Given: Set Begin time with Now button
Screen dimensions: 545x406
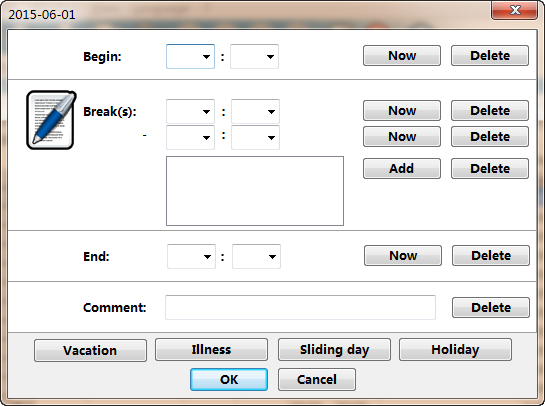Looking at the screenshot, I should (402, 56).
